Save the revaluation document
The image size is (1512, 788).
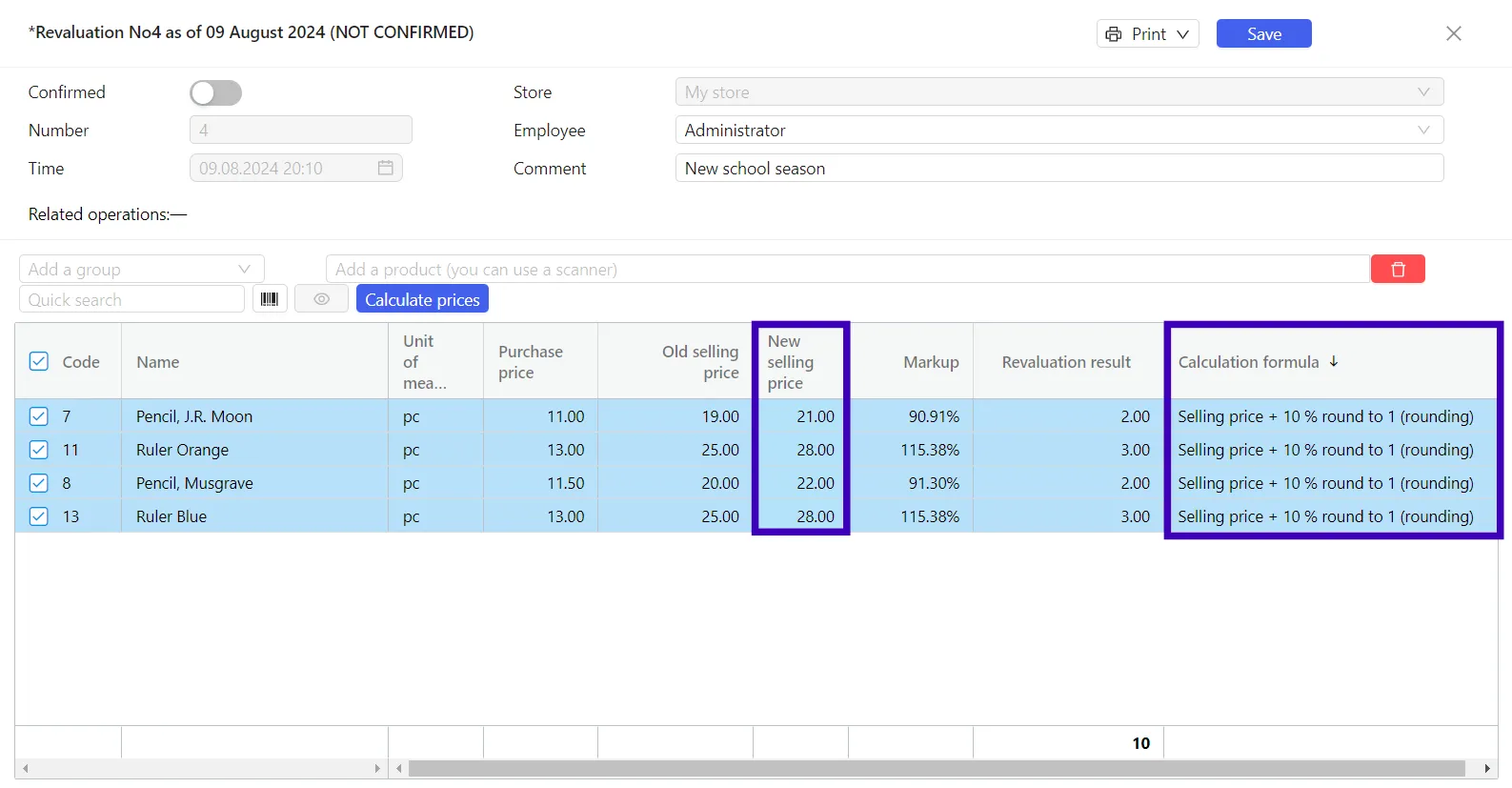click(x=1263, y=33)
